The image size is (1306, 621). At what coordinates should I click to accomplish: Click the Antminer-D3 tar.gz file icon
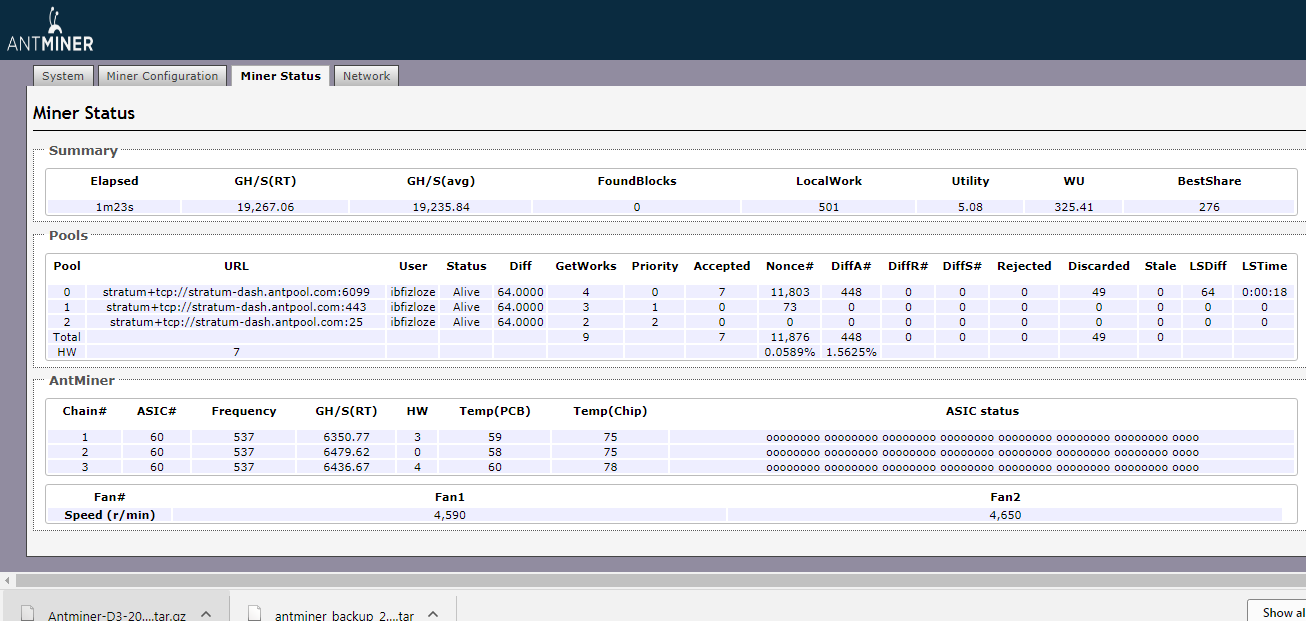pos(28,614)
